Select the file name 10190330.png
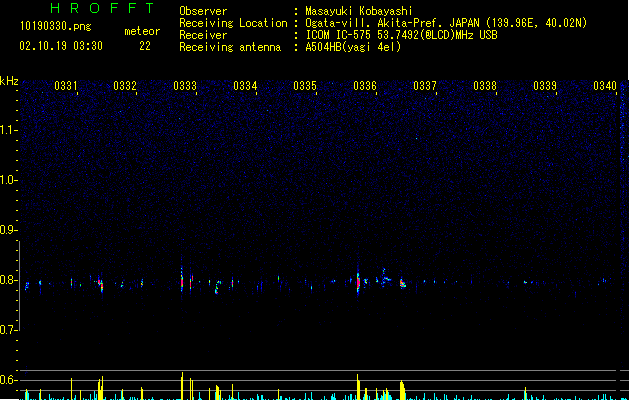 [56, 26]
